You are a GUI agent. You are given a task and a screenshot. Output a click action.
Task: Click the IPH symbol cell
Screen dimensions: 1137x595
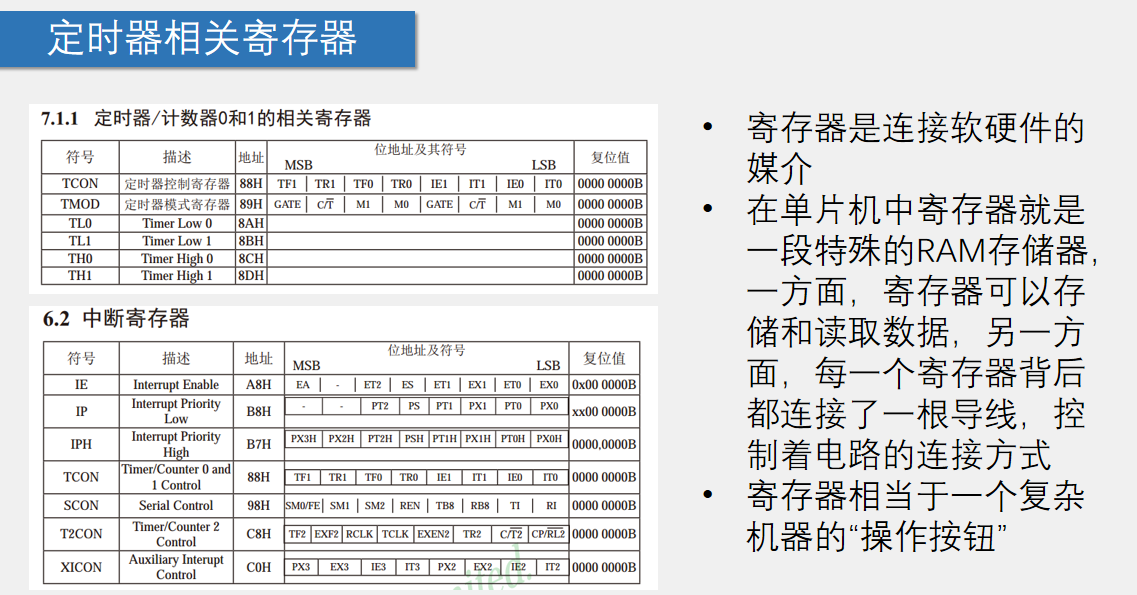pyautogui.click(x=81, y=444)
